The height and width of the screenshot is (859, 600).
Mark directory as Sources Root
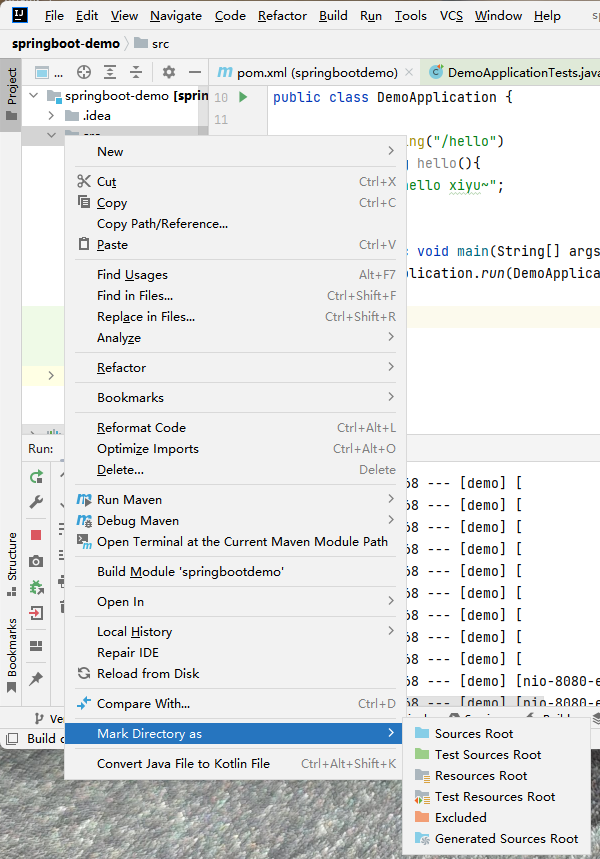tap(496, 734)
